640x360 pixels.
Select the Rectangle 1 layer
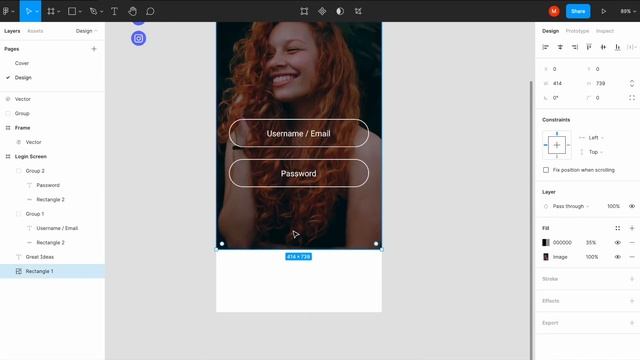click(x=52, y=271)
